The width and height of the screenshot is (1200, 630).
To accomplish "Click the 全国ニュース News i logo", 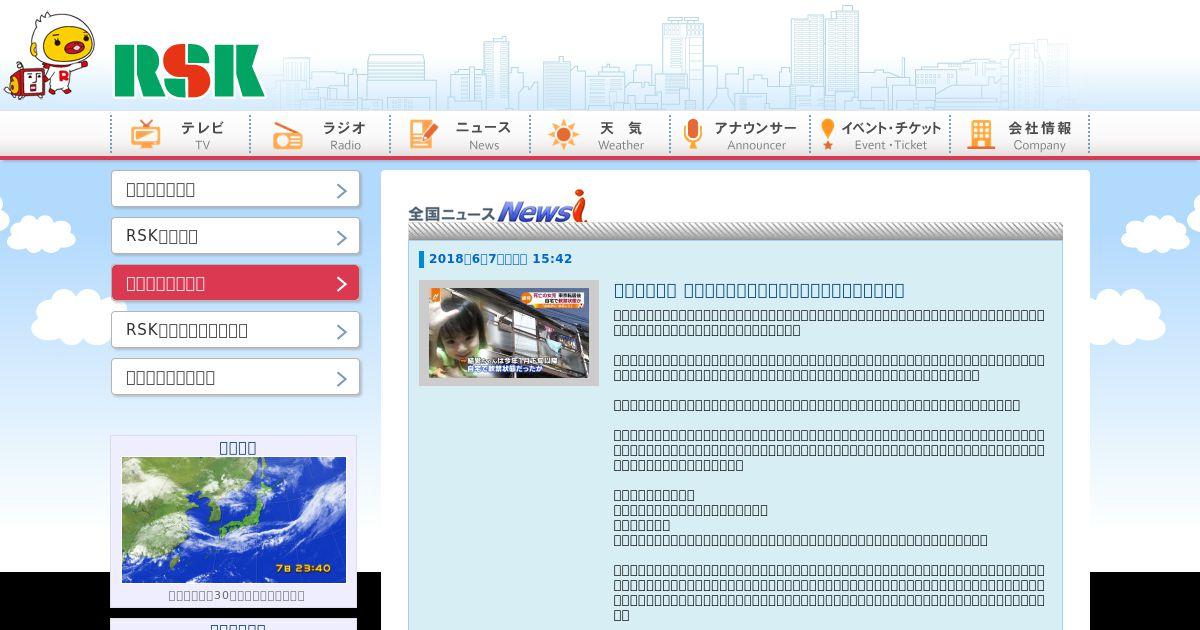I will (x=498, y=207).
